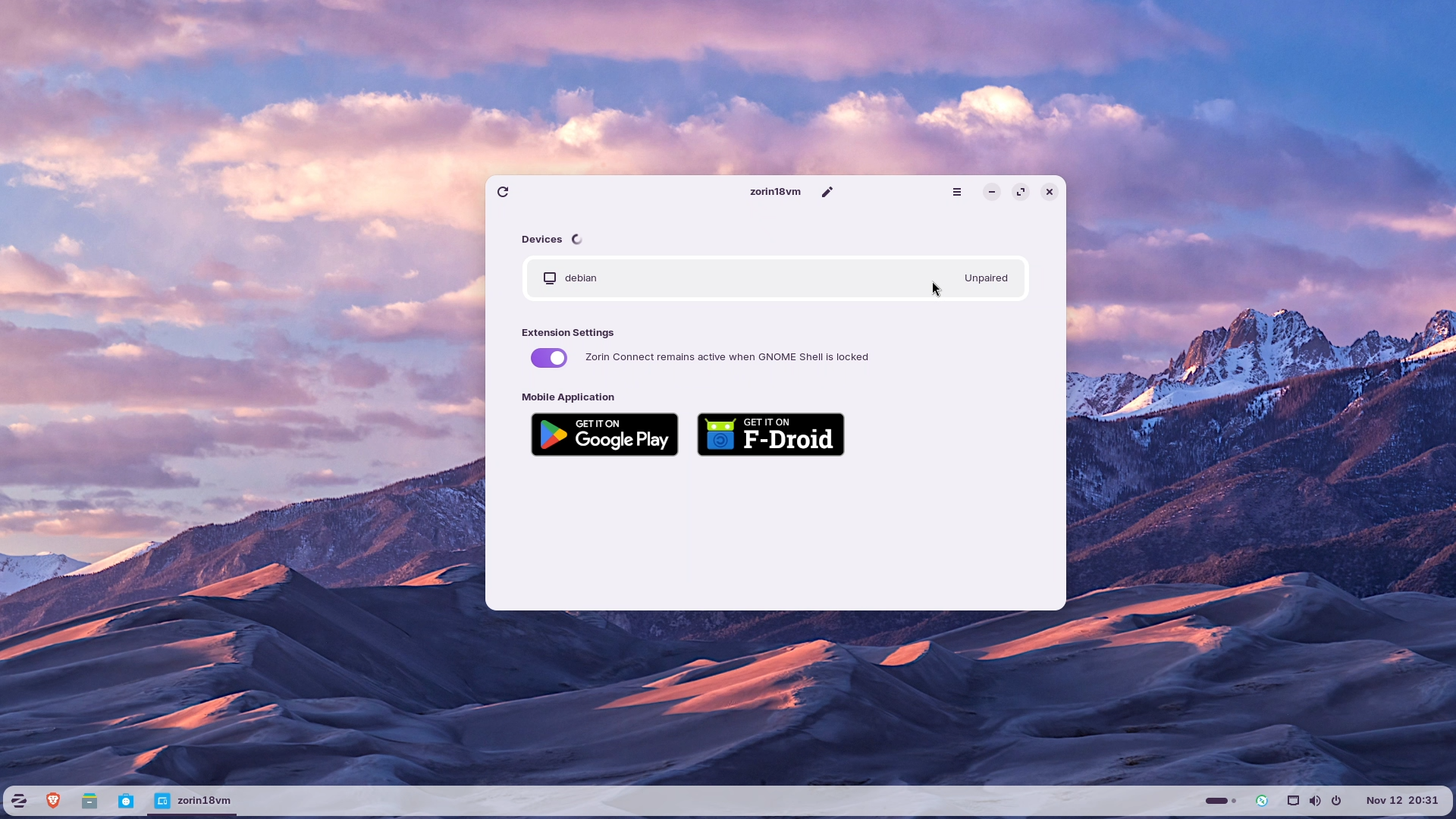Open the Files app from the taskbar
The height and width of the screenshot is (819, 1456).
(x=89, y=800)
